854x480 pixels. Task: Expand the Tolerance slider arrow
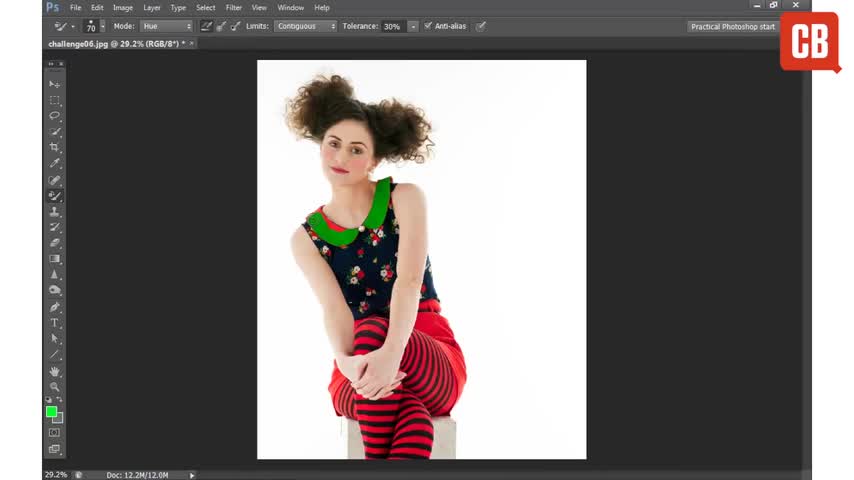click(413, 26)
